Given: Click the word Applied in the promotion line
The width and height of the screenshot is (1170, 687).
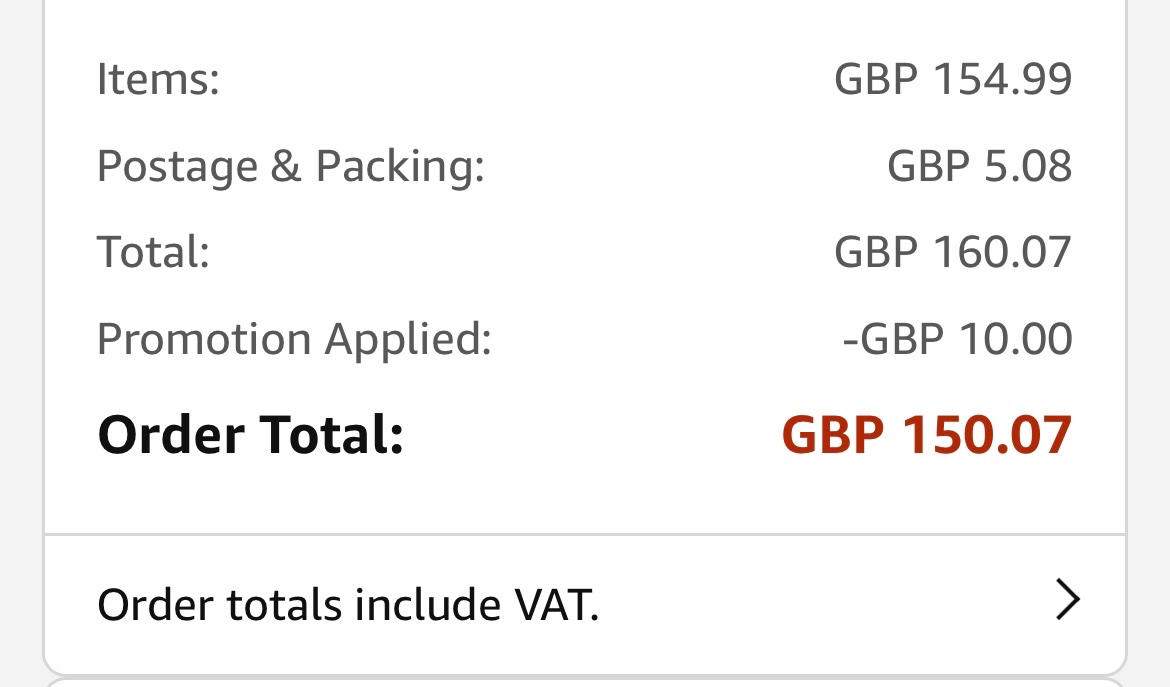Looking at the screenshot, I should 408,339.
